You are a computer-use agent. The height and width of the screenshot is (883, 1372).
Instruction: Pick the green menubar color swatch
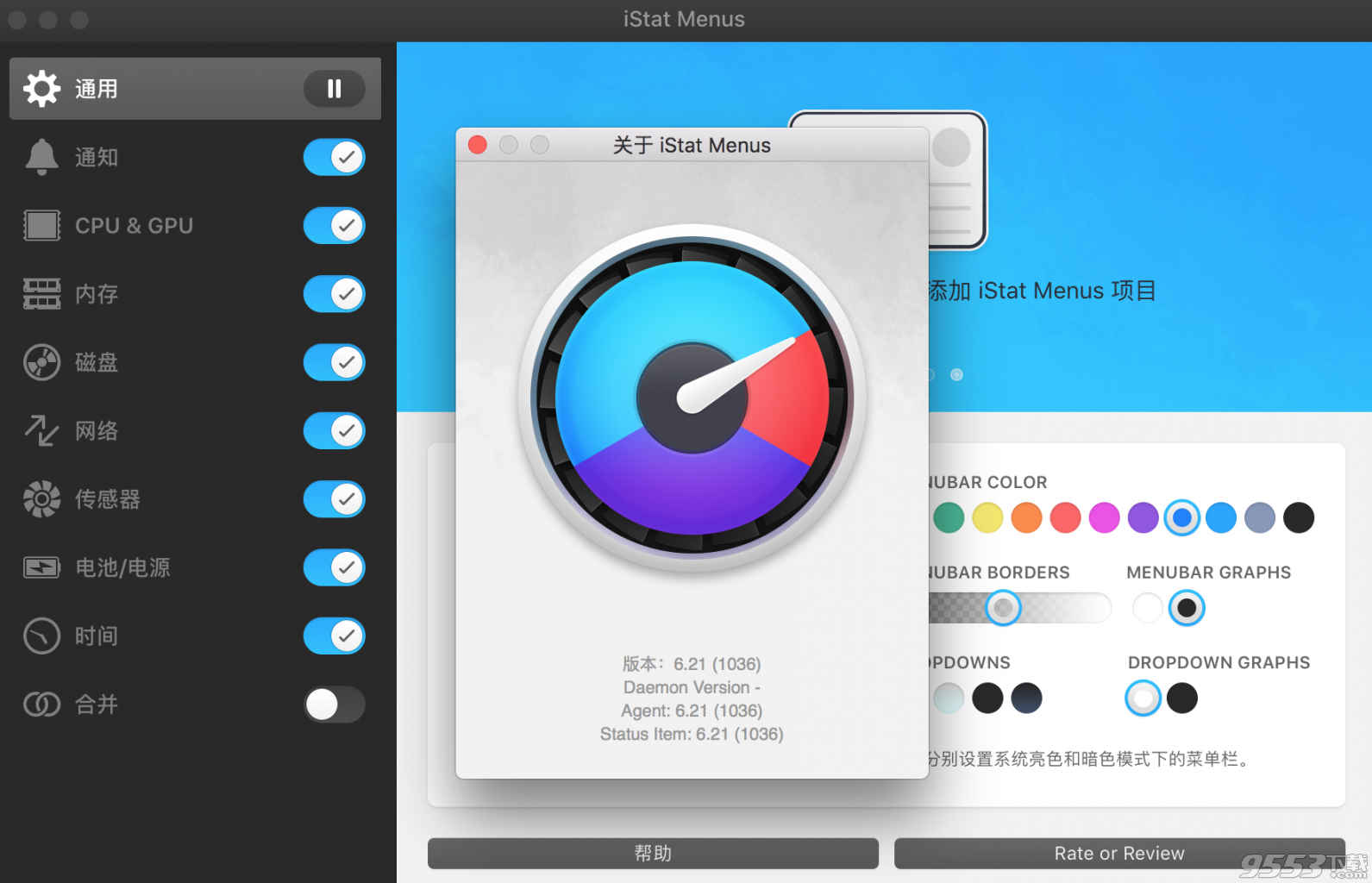949,517
